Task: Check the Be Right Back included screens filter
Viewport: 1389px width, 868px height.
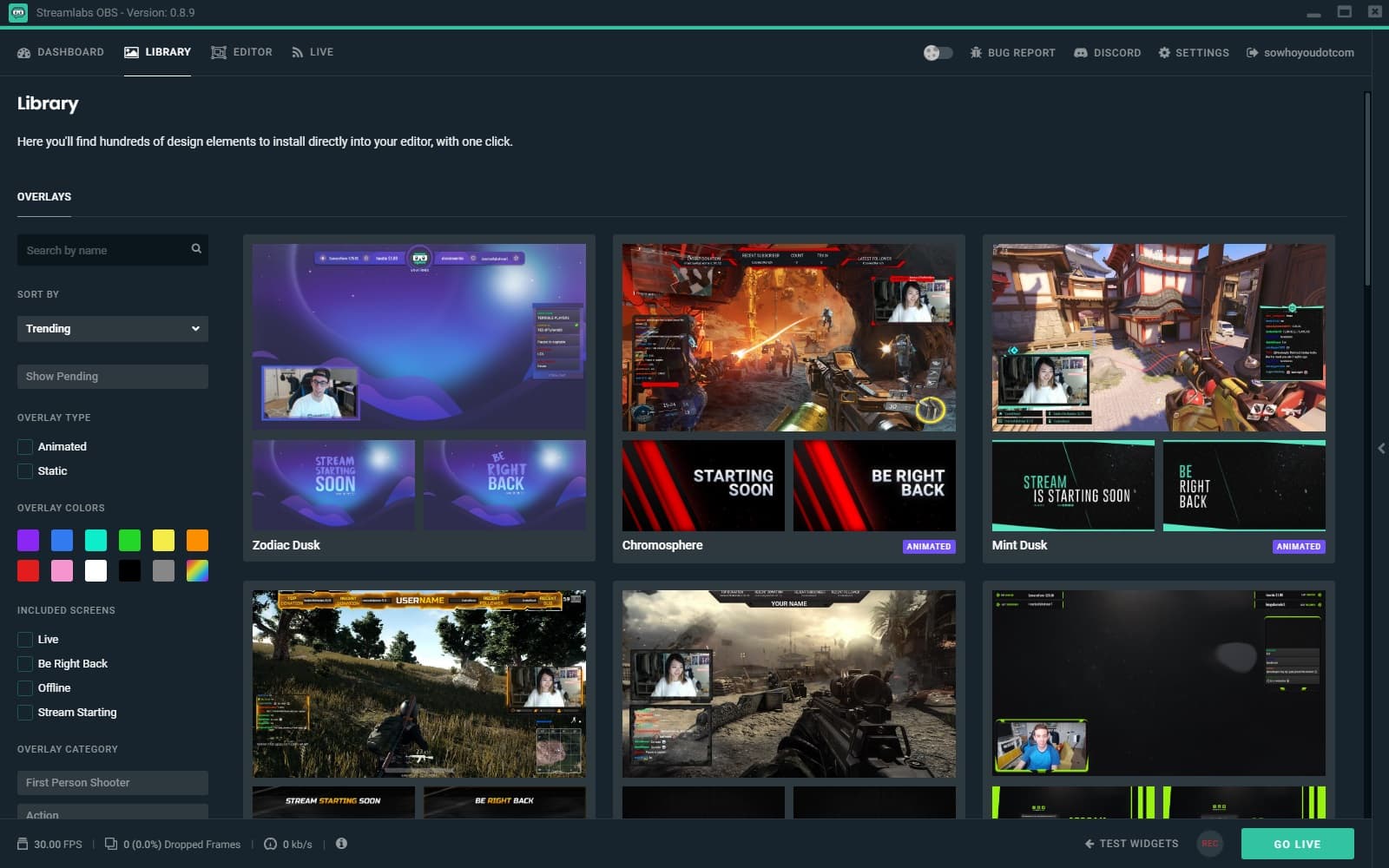Action: coord(24,663)
